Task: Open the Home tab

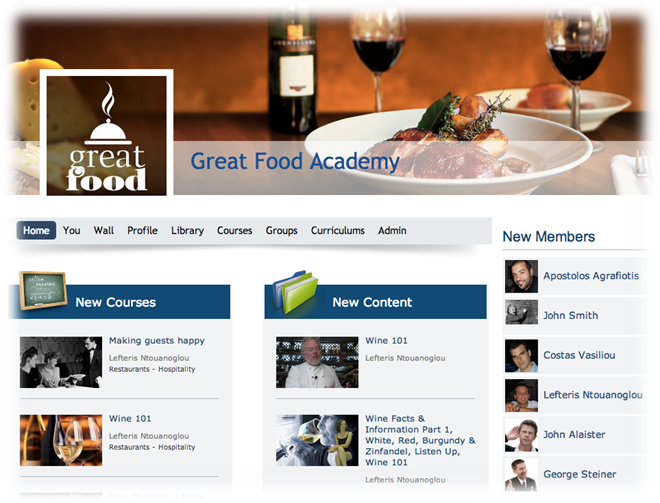Action: (36, 230)
